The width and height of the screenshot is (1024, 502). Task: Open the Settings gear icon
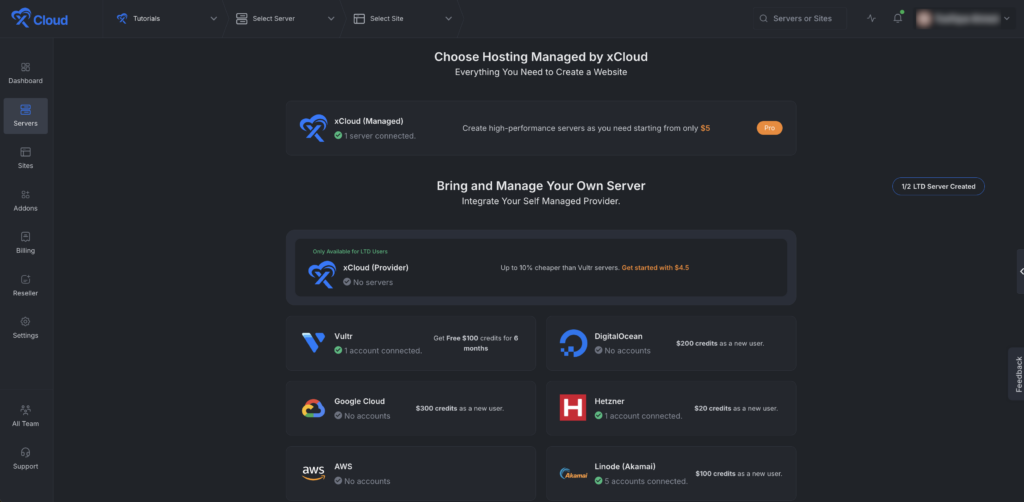[25, 322]
